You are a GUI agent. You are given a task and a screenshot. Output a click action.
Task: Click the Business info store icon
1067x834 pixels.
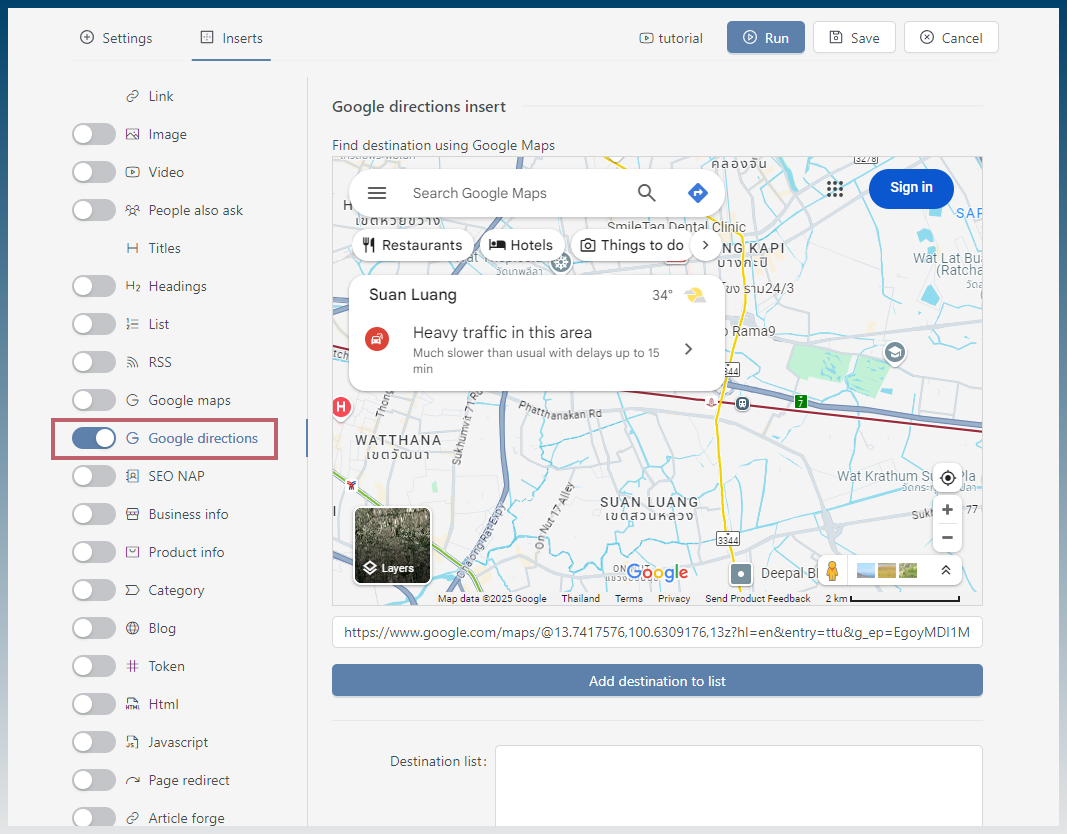pos(133,514)
